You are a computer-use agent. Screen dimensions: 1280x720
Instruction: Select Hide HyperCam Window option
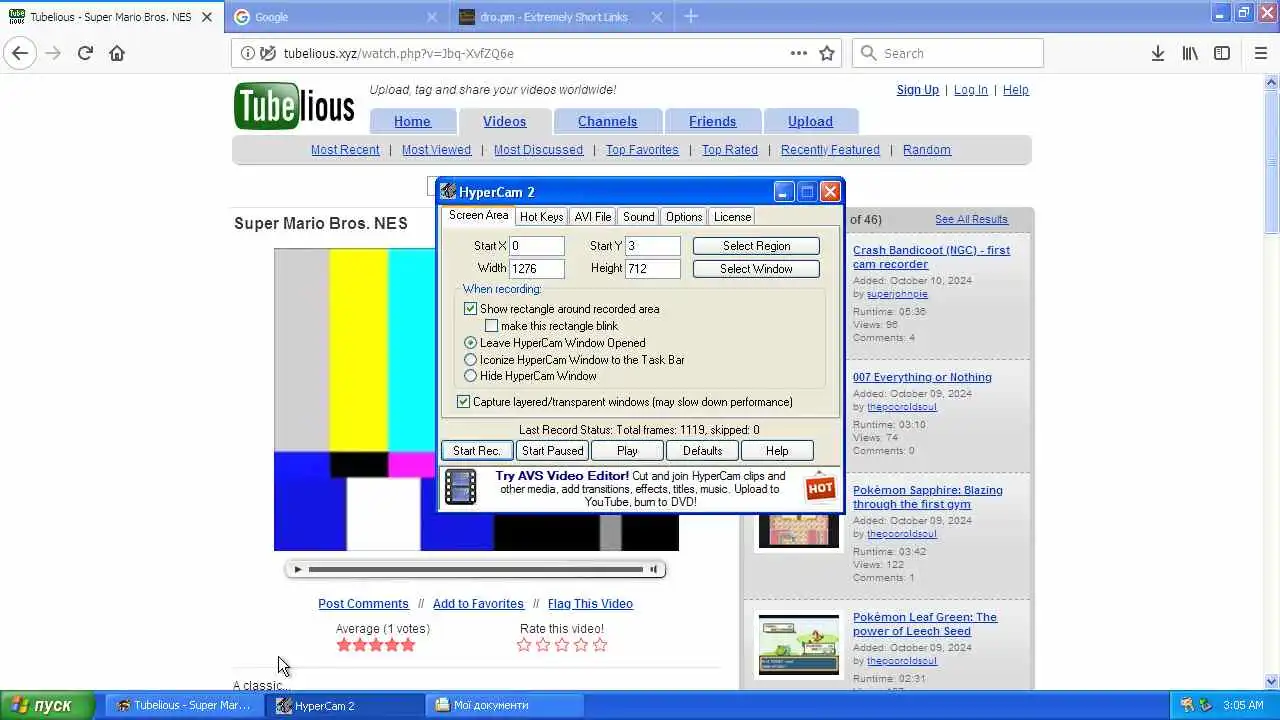(x=470, y=376)
